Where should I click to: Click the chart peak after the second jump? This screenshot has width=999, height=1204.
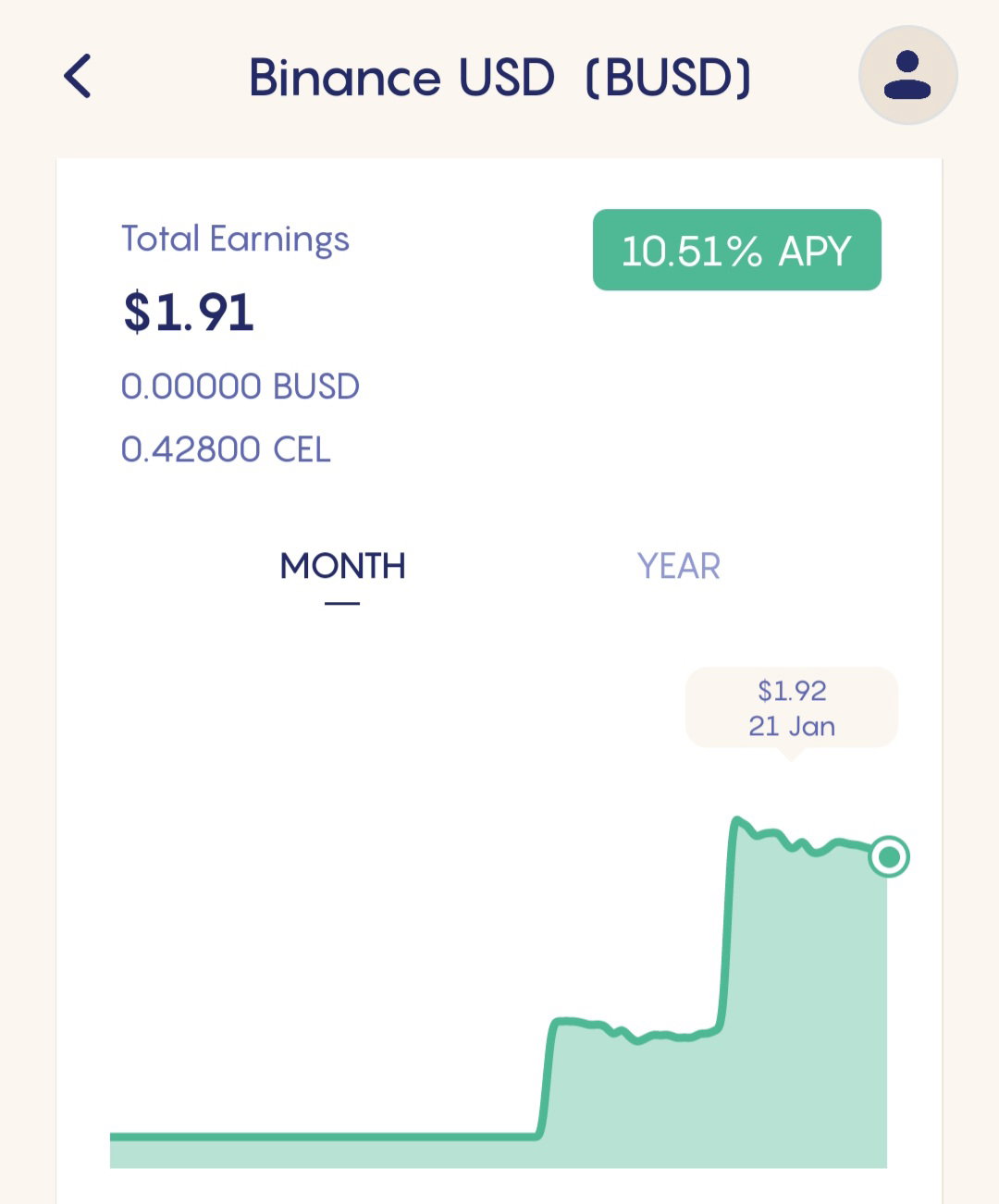pyautogui.click(x=737, y=820)
